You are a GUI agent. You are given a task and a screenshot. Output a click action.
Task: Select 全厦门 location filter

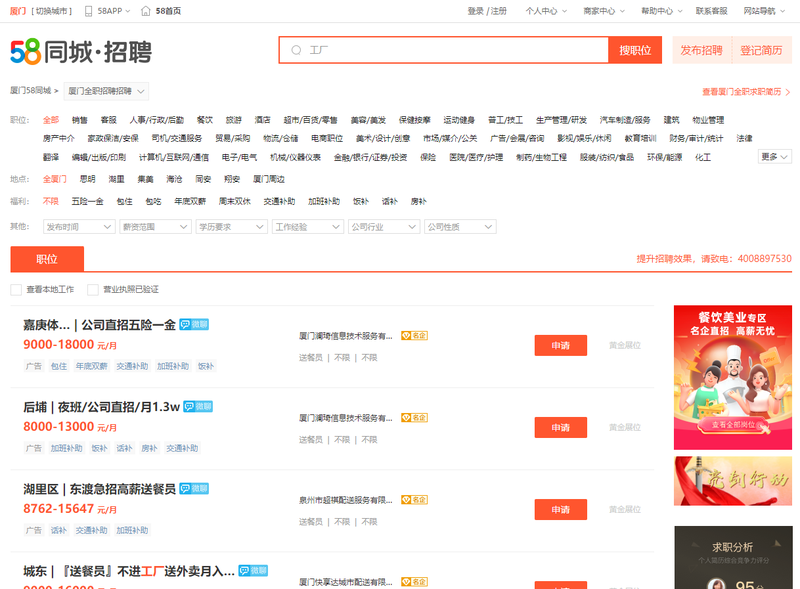[55, 179]
